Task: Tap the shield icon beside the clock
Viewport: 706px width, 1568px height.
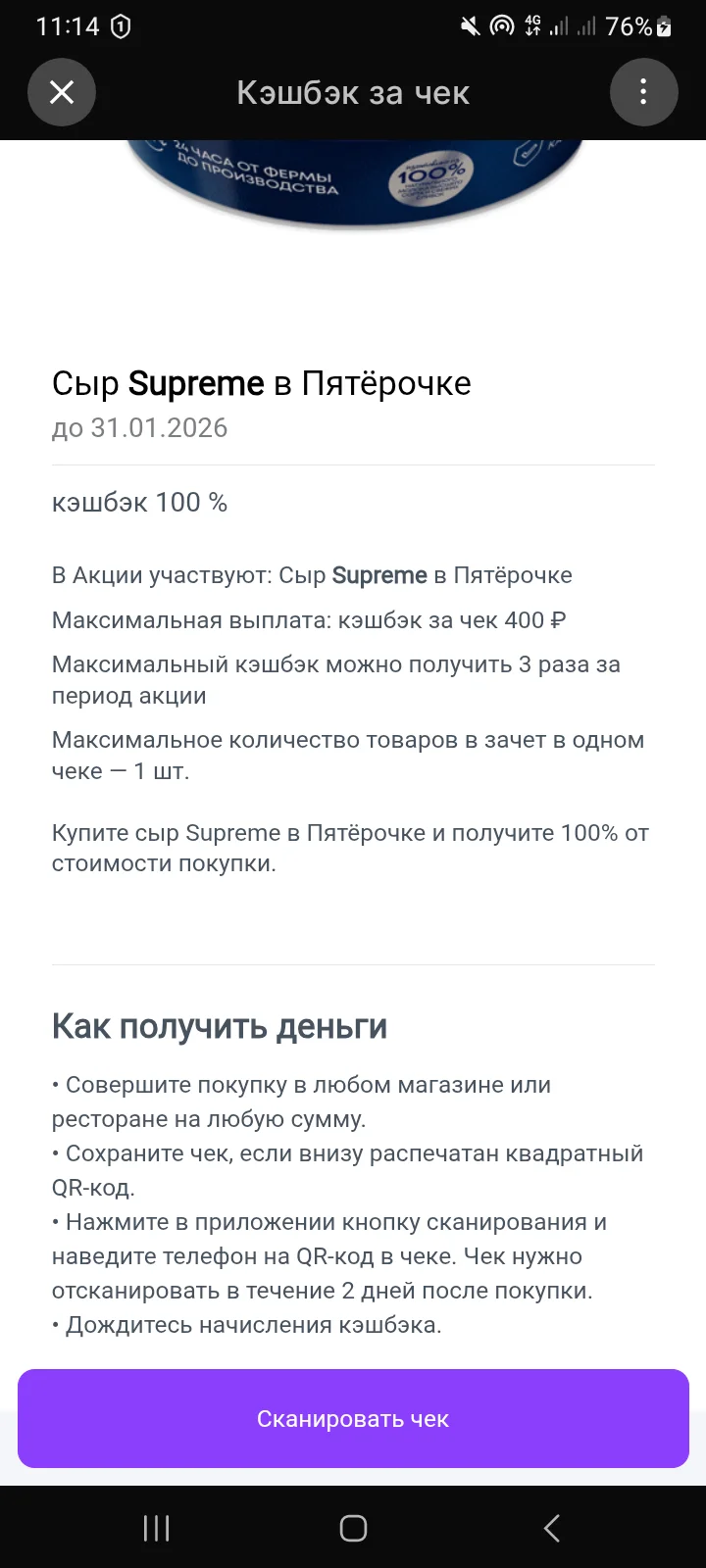Action: click(121, 26)
